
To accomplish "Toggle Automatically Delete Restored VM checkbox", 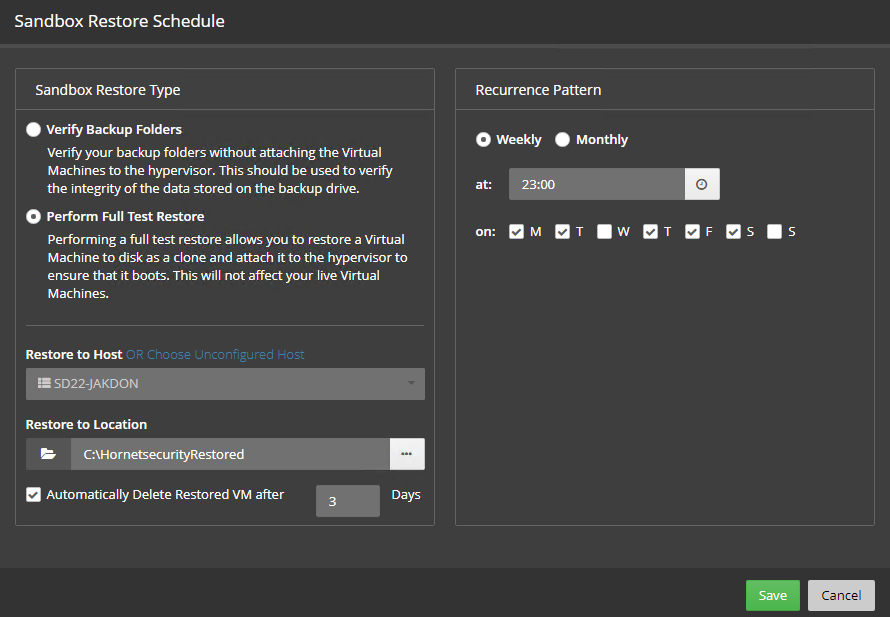I will point(34,494).
